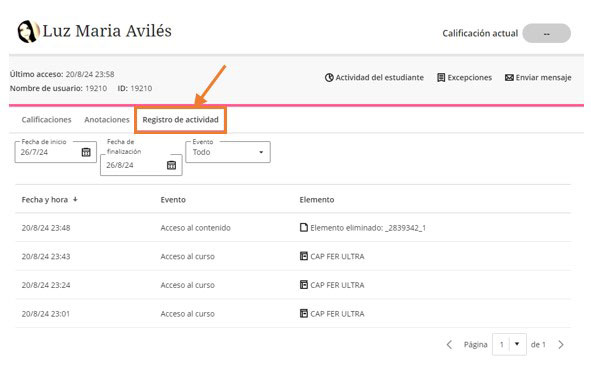The width and height of the screenshot is (591, 375).
Task: Switch to the Anotaciones tab
Action: click(107, 120)
